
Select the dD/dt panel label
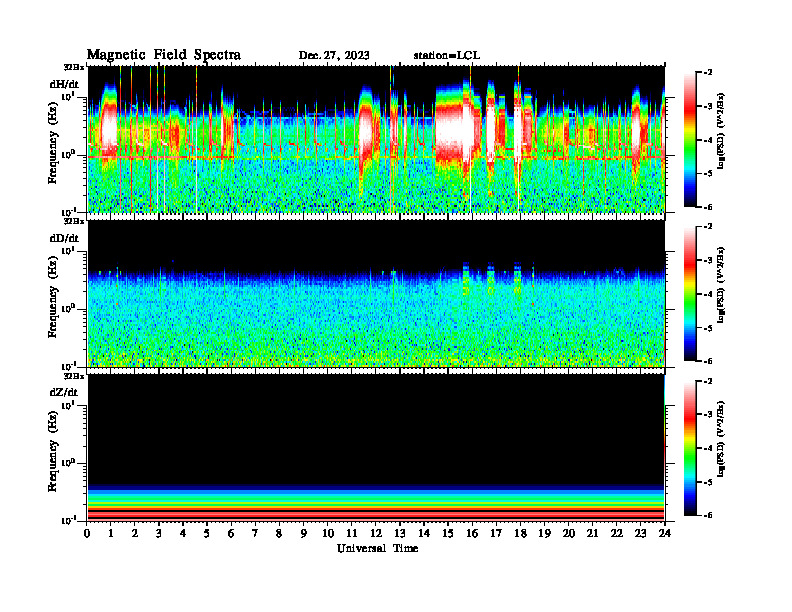coord(64,238)
